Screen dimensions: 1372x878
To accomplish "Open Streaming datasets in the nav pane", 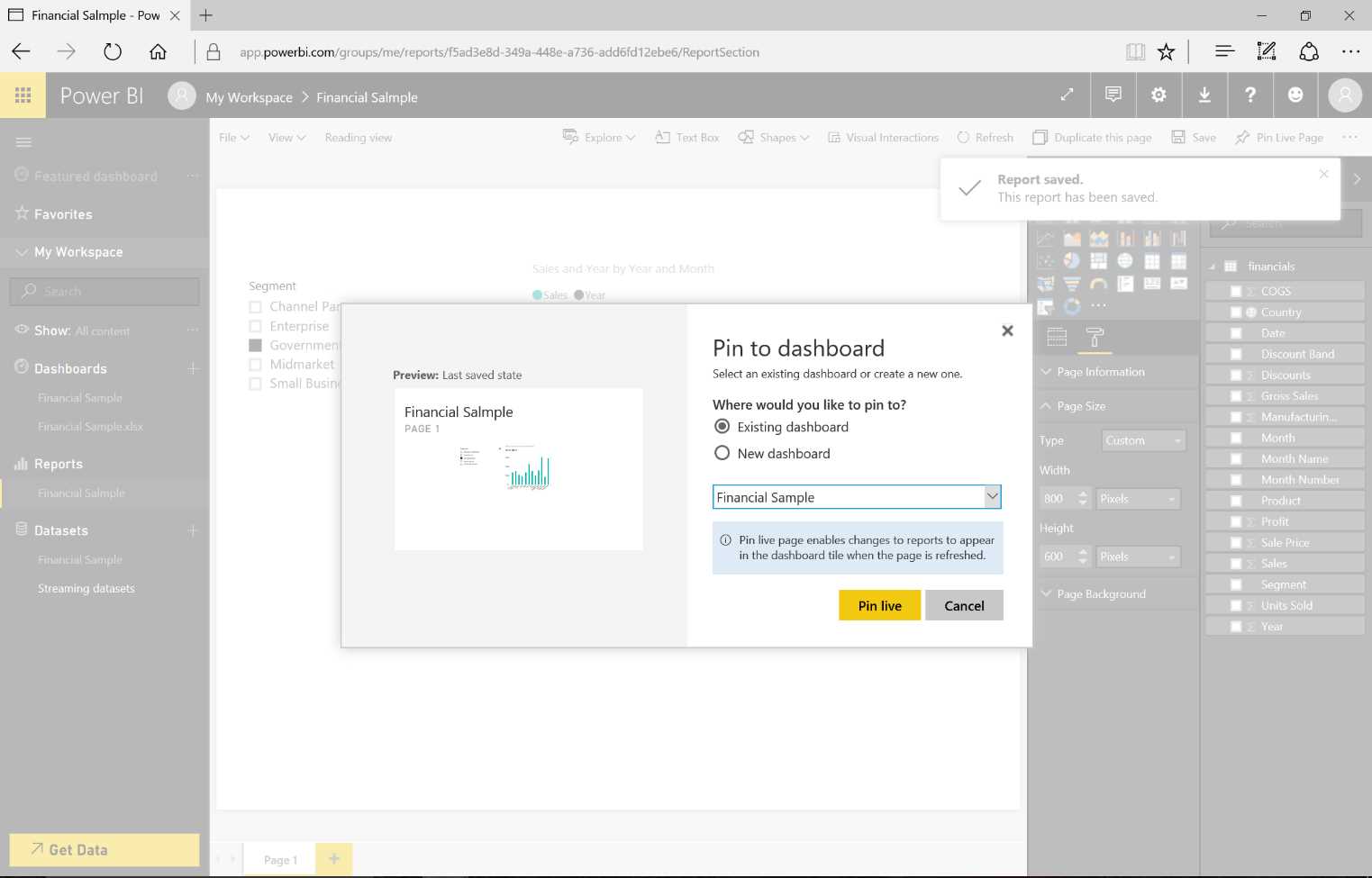I will tap(86, 588).
